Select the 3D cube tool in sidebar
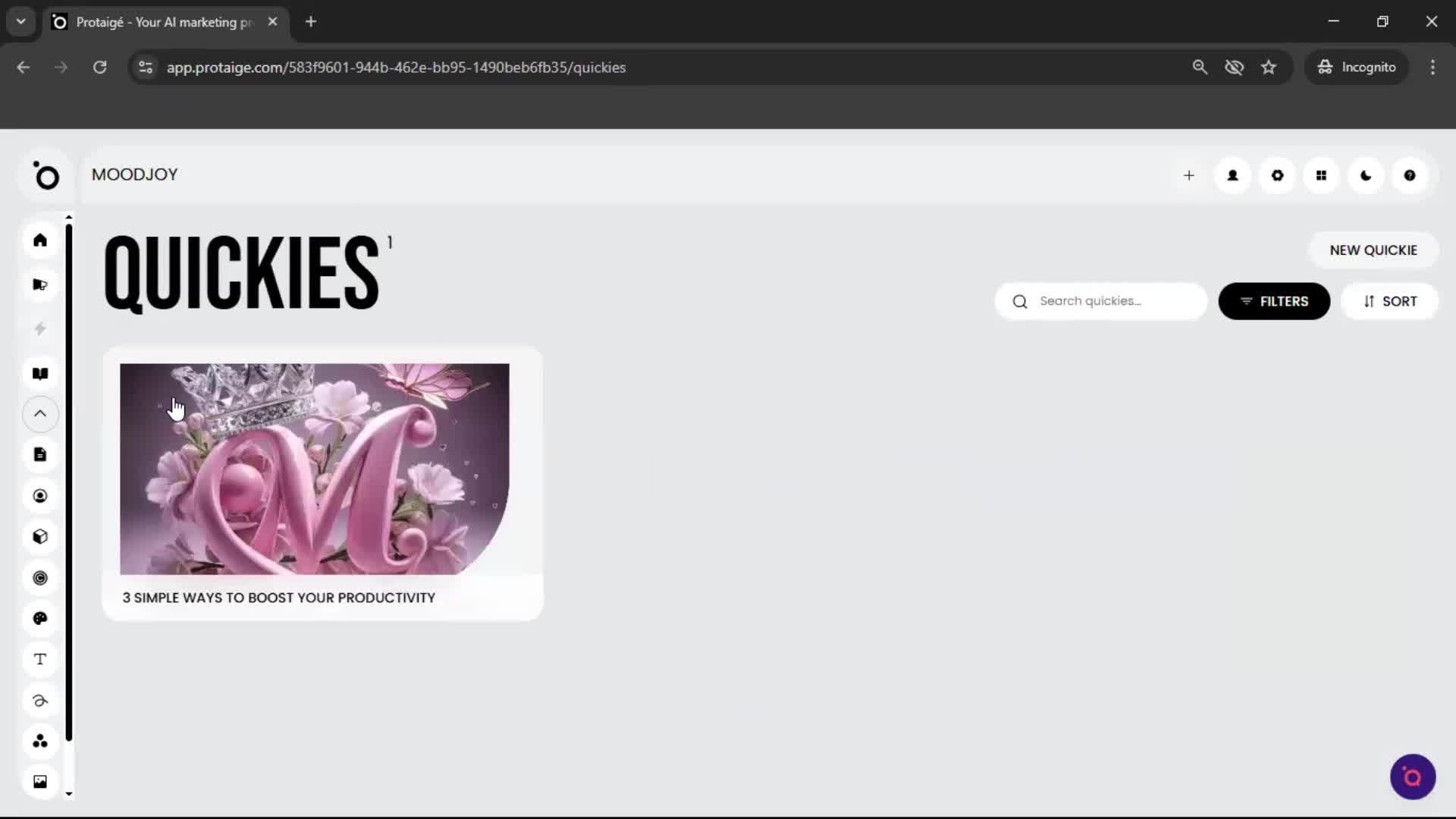Viewport: 1456px width, 819px height. [x=39, y=537]
